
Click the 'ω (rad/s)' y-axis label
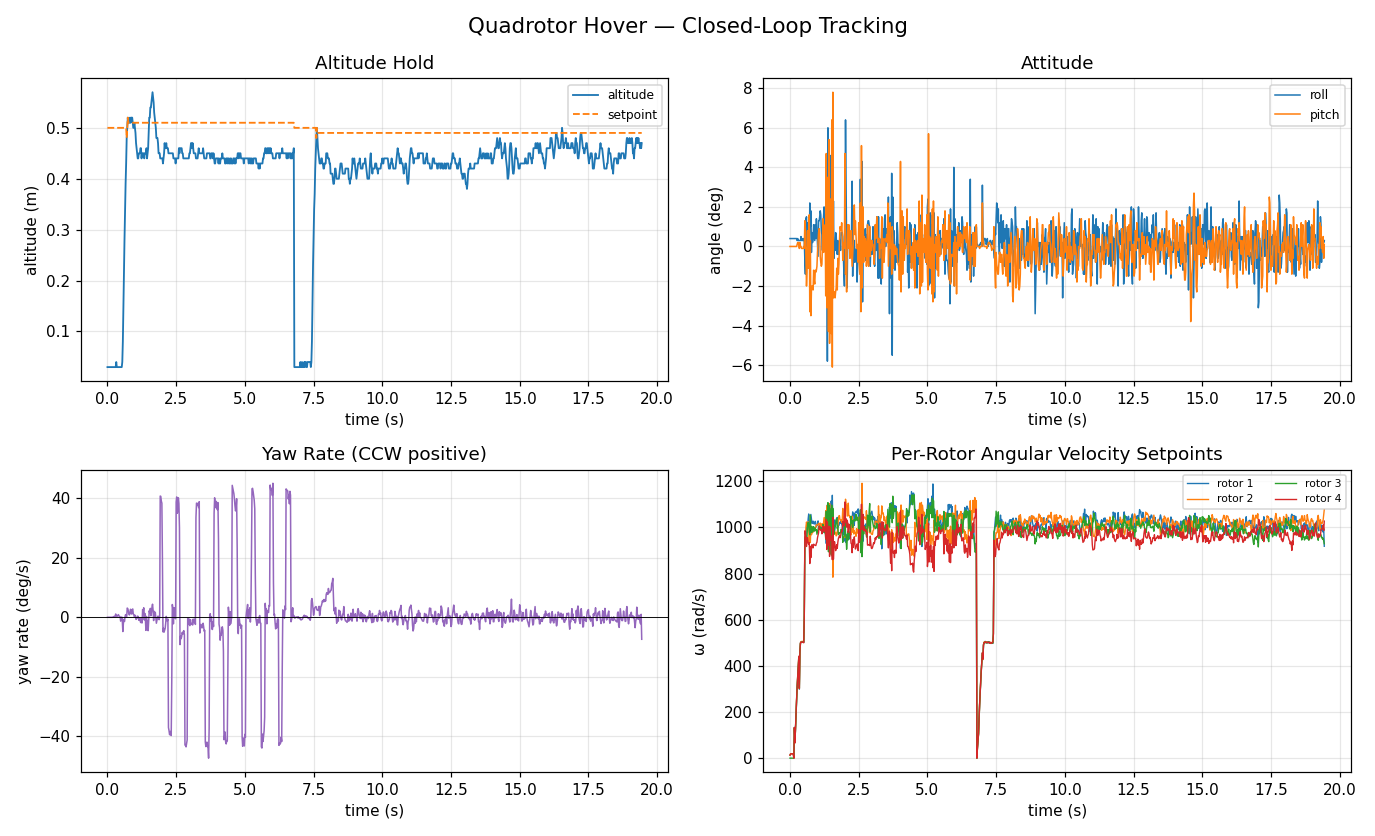pyautogui.click(x=699, y=621)
